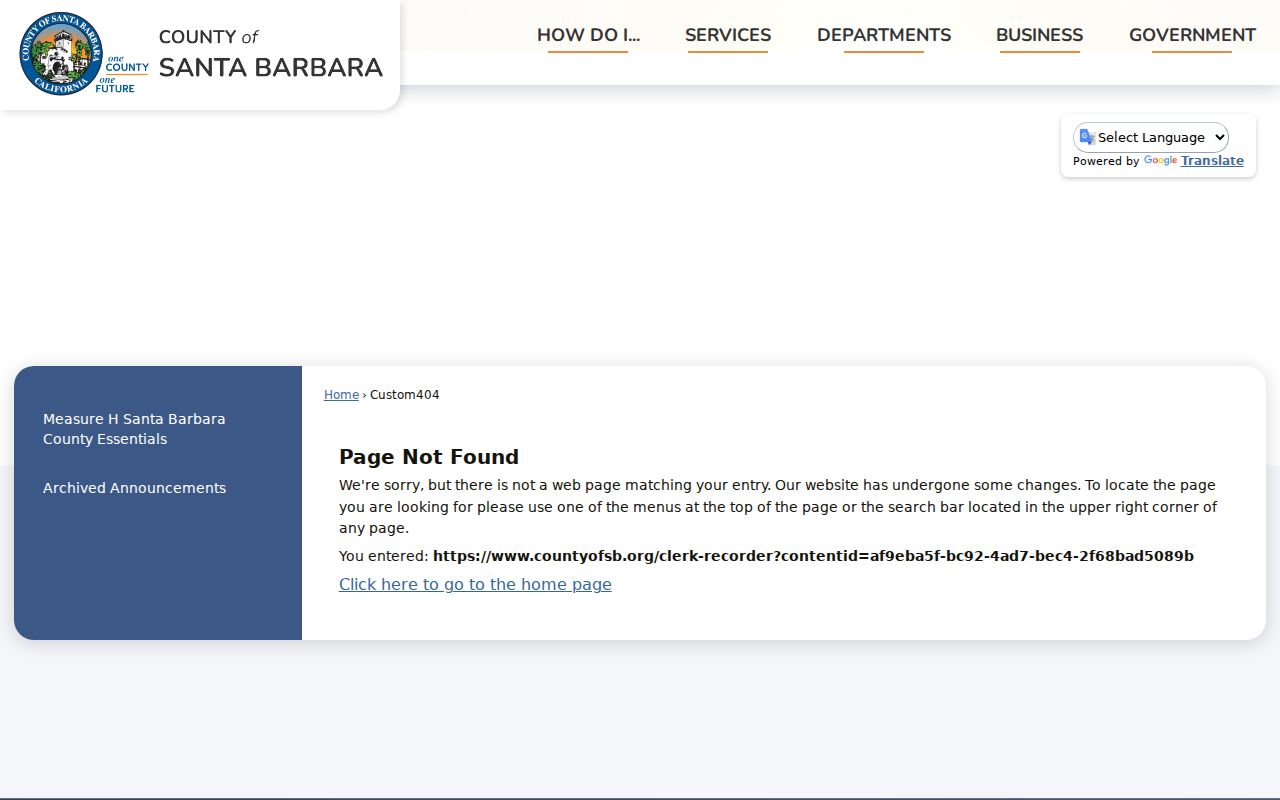Click the Custom404 breadcrumb text
Viewport: 1280px width, 800px height.
coord(405,395)
